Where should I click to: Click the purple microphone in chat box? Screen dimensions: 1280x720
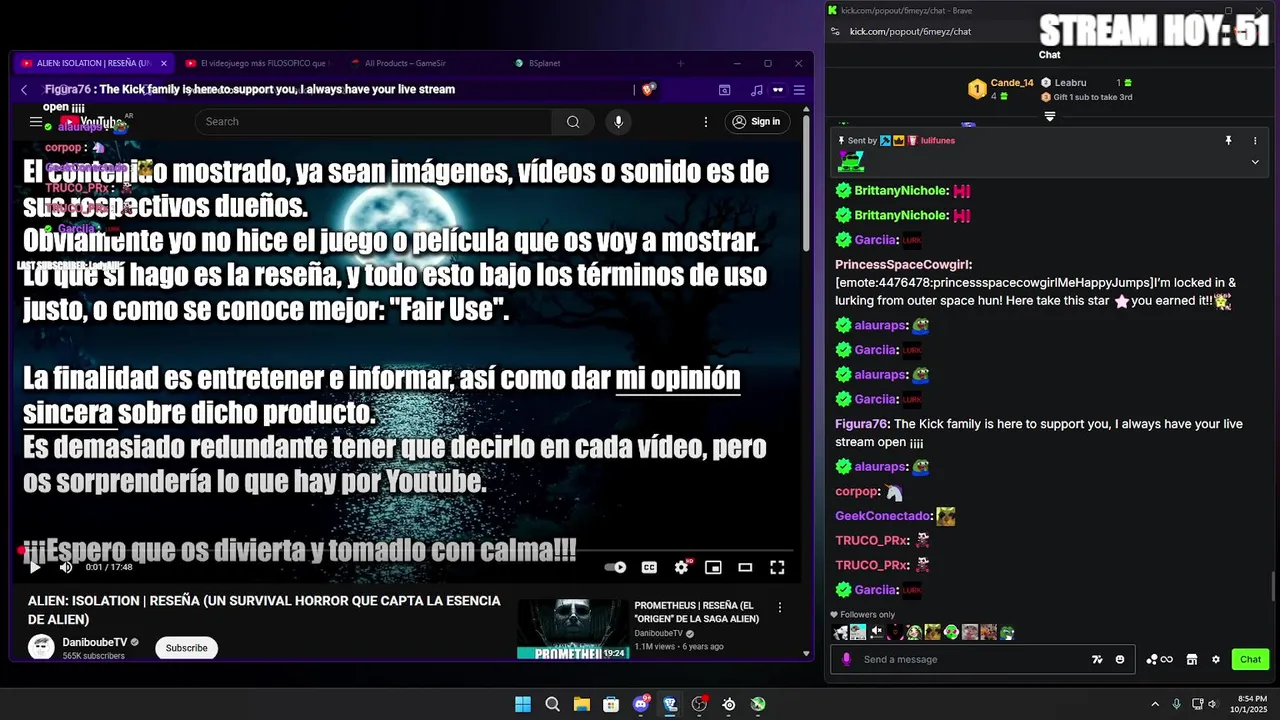click(847, 659)
